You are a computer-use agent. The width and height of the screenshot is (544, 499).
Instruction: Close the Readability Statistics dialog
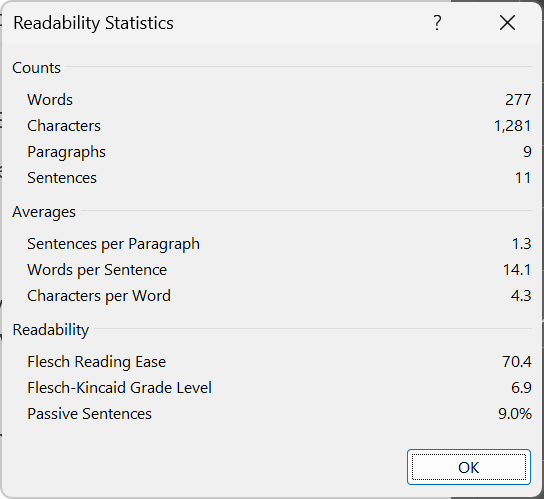pos(507,23)
